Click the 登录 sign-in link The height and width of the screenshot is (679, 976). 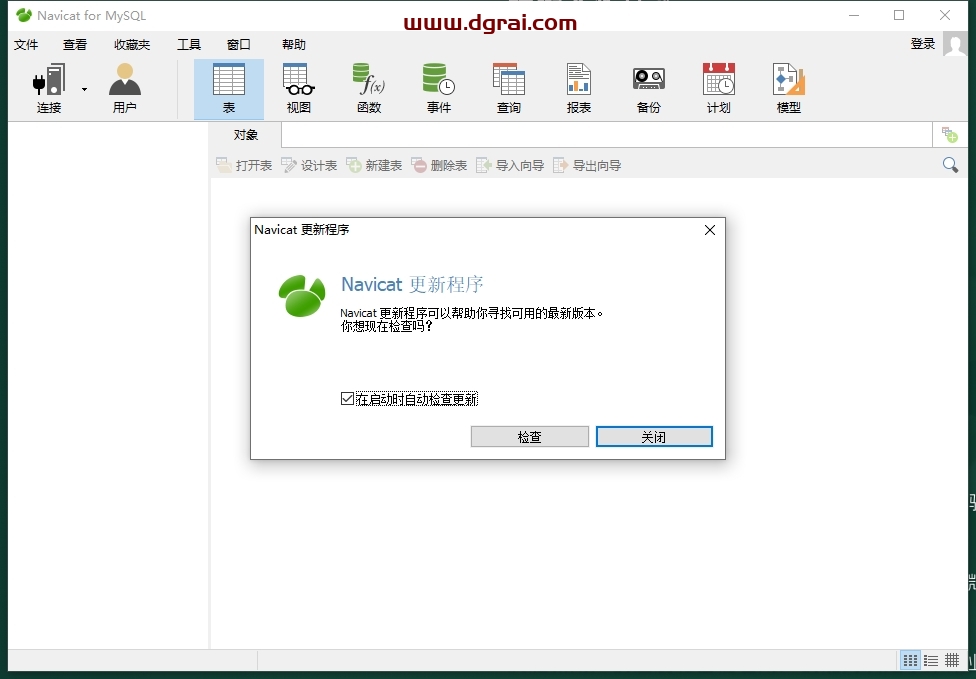(922, 44)
